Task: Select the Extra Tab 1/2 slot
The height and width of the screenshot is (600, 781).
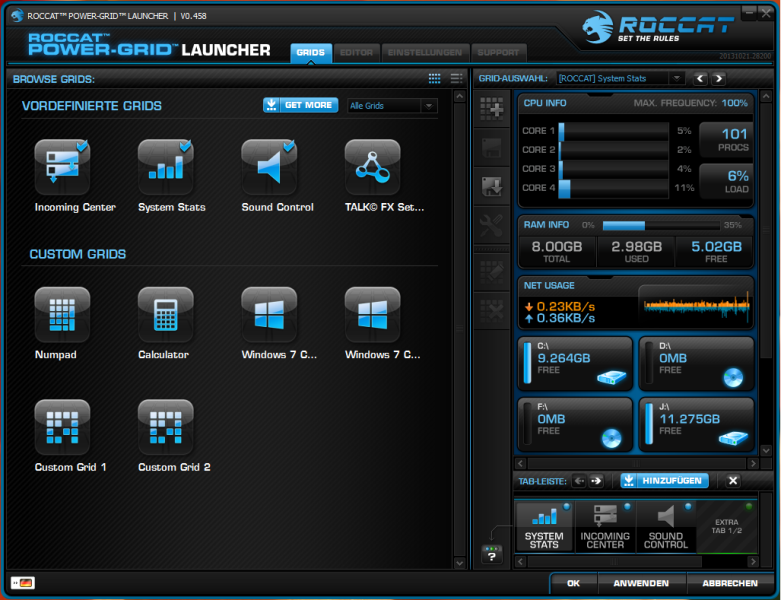Action: (x=727, y=527)
